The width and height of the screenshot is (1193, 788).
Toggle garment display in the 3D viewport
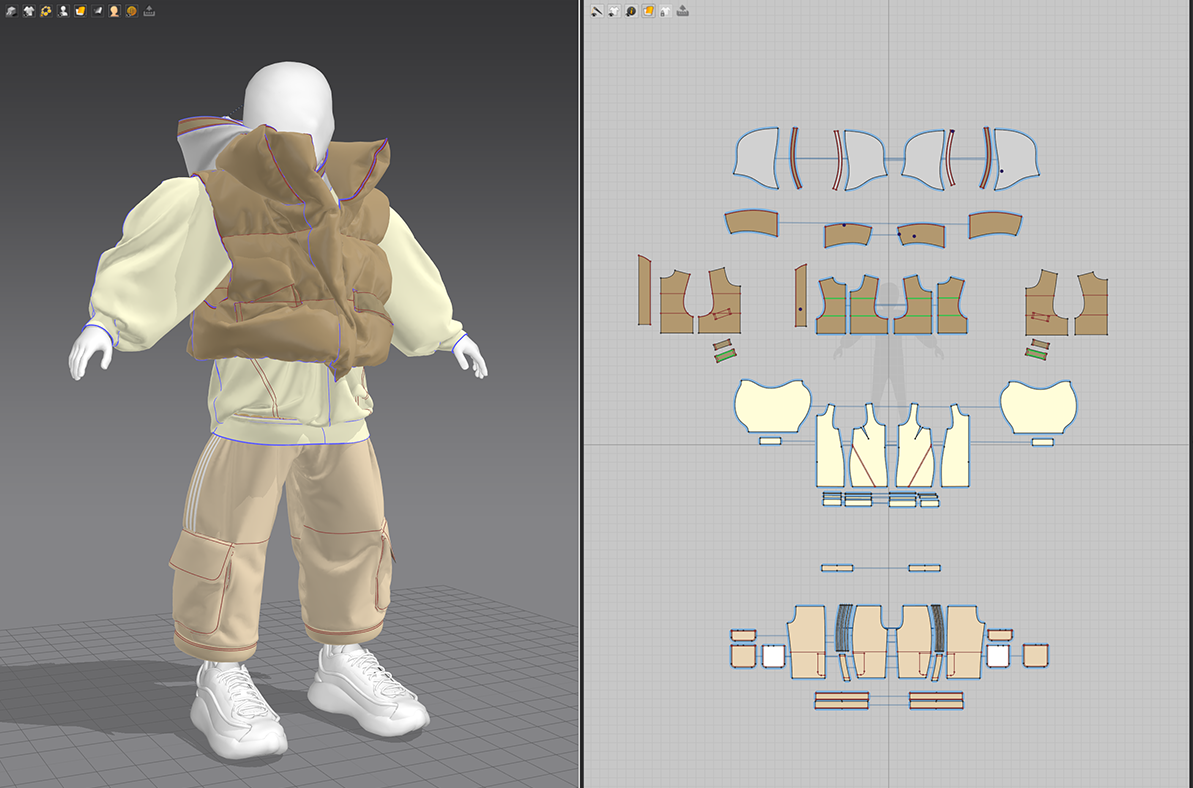click(x=28, y=11)
